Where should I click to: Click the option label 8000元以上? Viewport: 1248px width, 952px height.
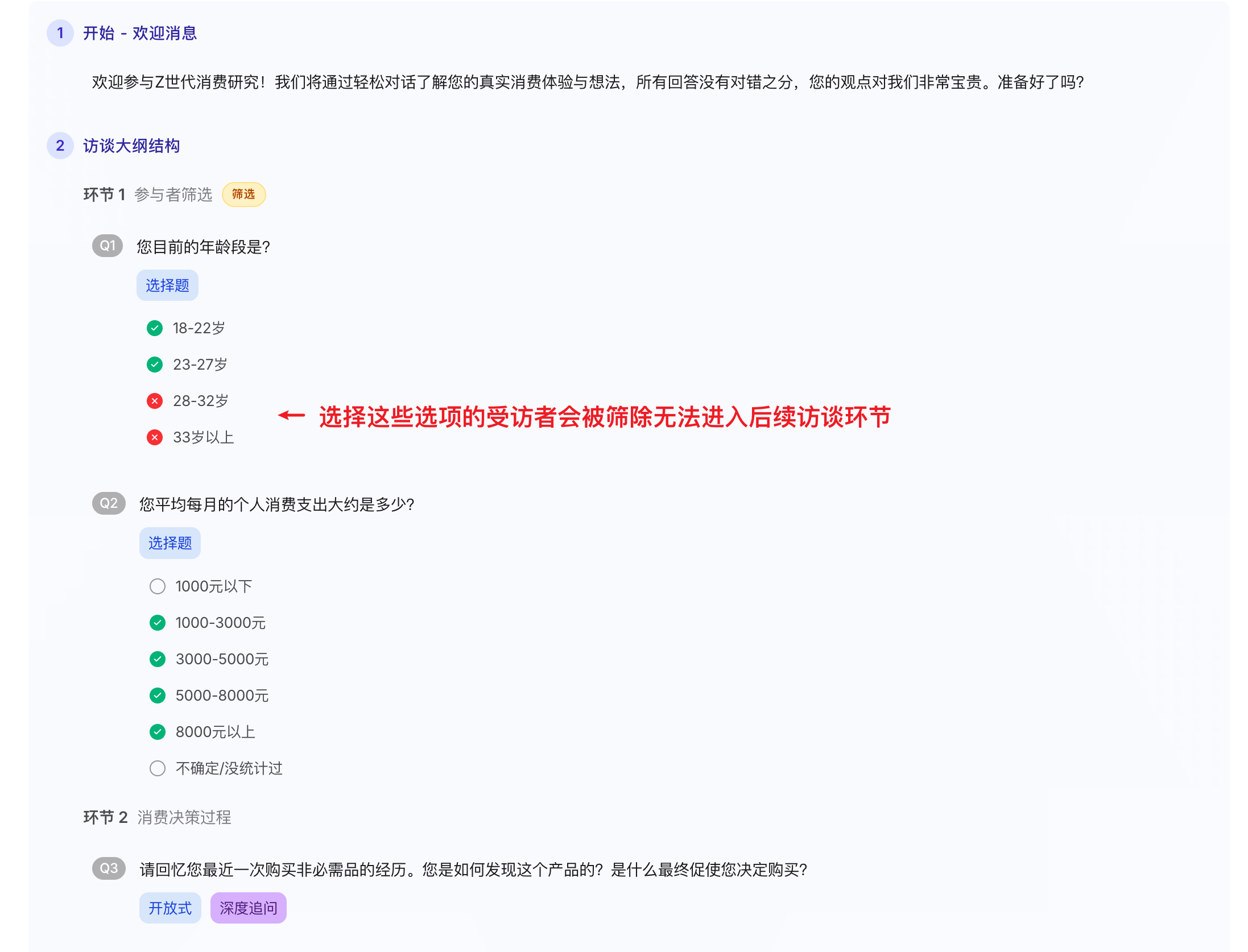(216, 732)
